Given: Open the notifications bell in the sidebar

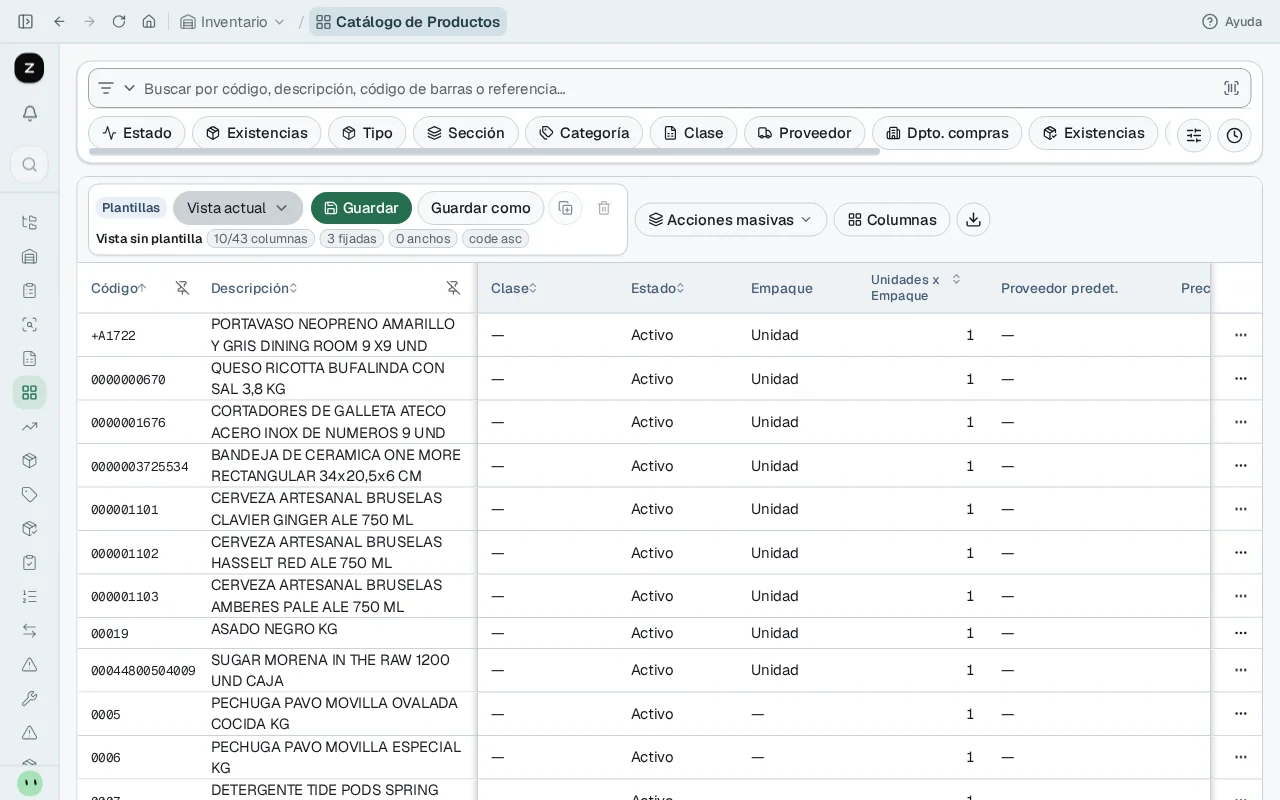Looking at the screenshot, I should (x=30, y=113).
